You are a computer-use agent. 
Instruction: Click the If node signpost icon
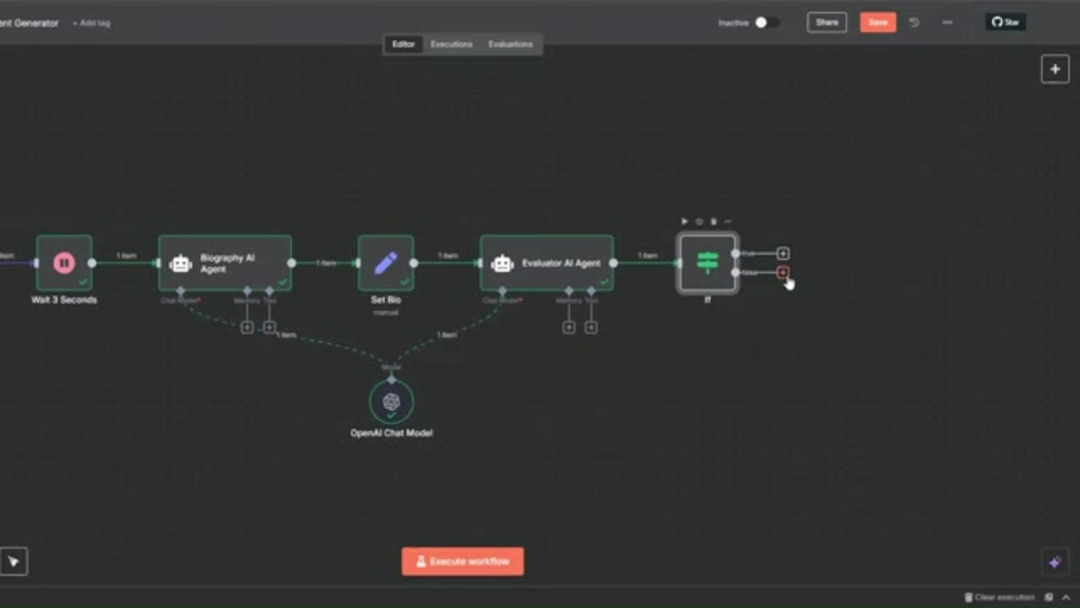point(707,263)
